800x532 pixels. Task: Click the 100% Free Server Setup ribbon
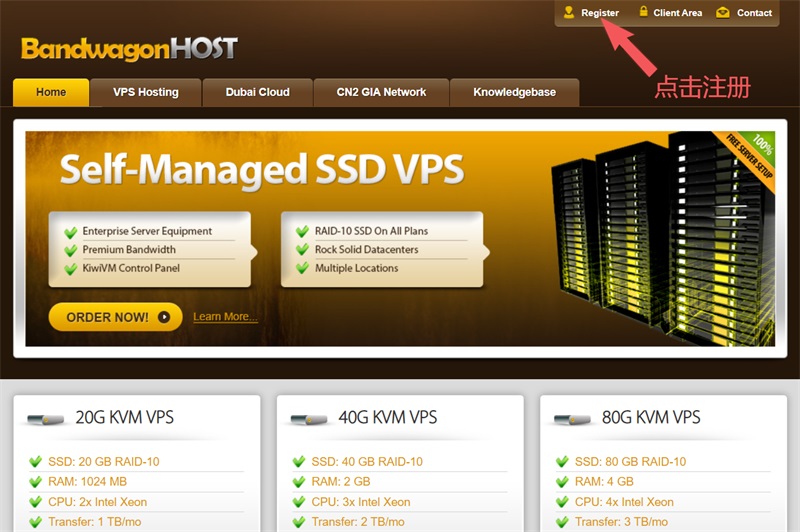tap(749, 159)
